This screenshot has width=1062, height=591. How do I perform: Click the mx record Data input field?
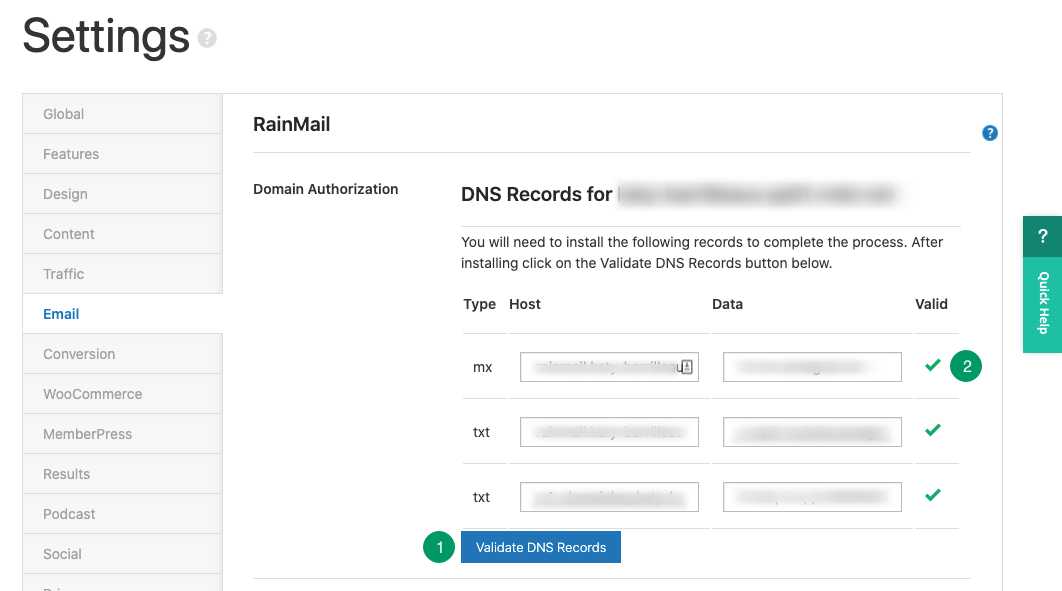812,367
